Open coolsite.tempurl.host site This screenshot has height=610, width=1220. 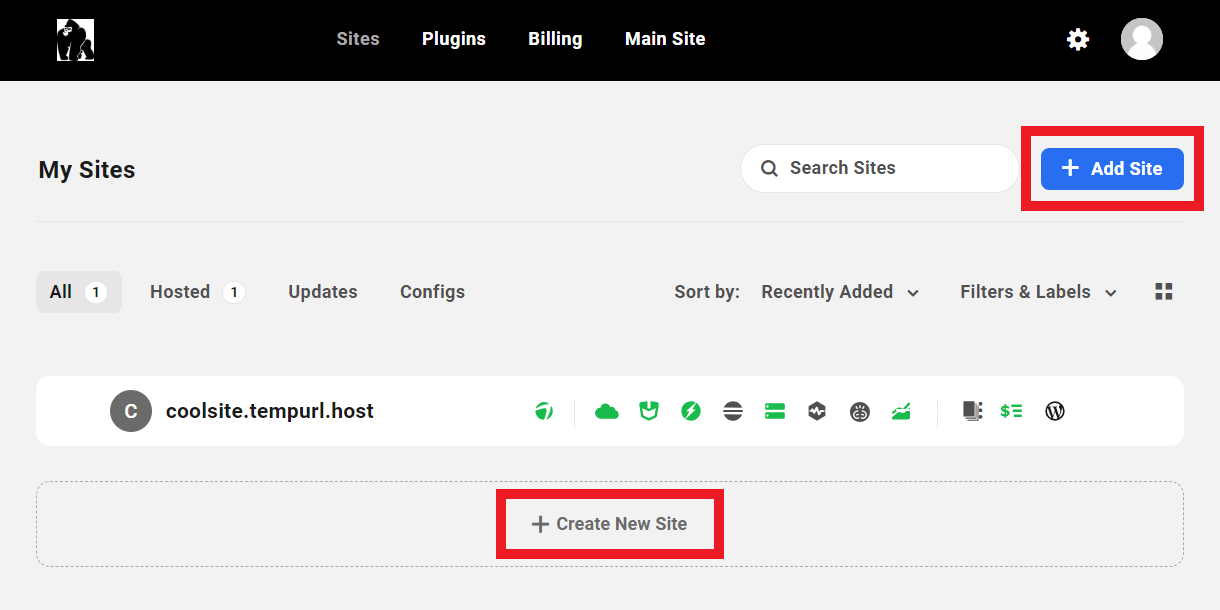[270, 411]
